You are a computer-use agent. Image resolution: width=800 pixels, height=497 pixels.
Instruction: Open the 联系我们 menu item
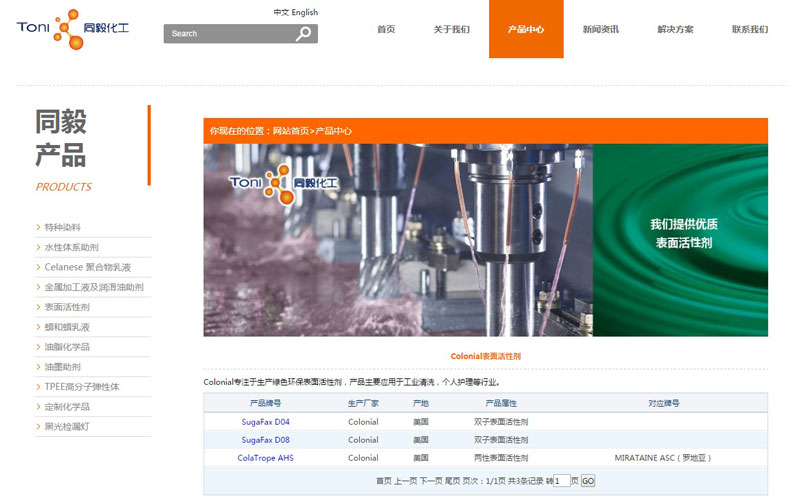click(x=749, y=29)
